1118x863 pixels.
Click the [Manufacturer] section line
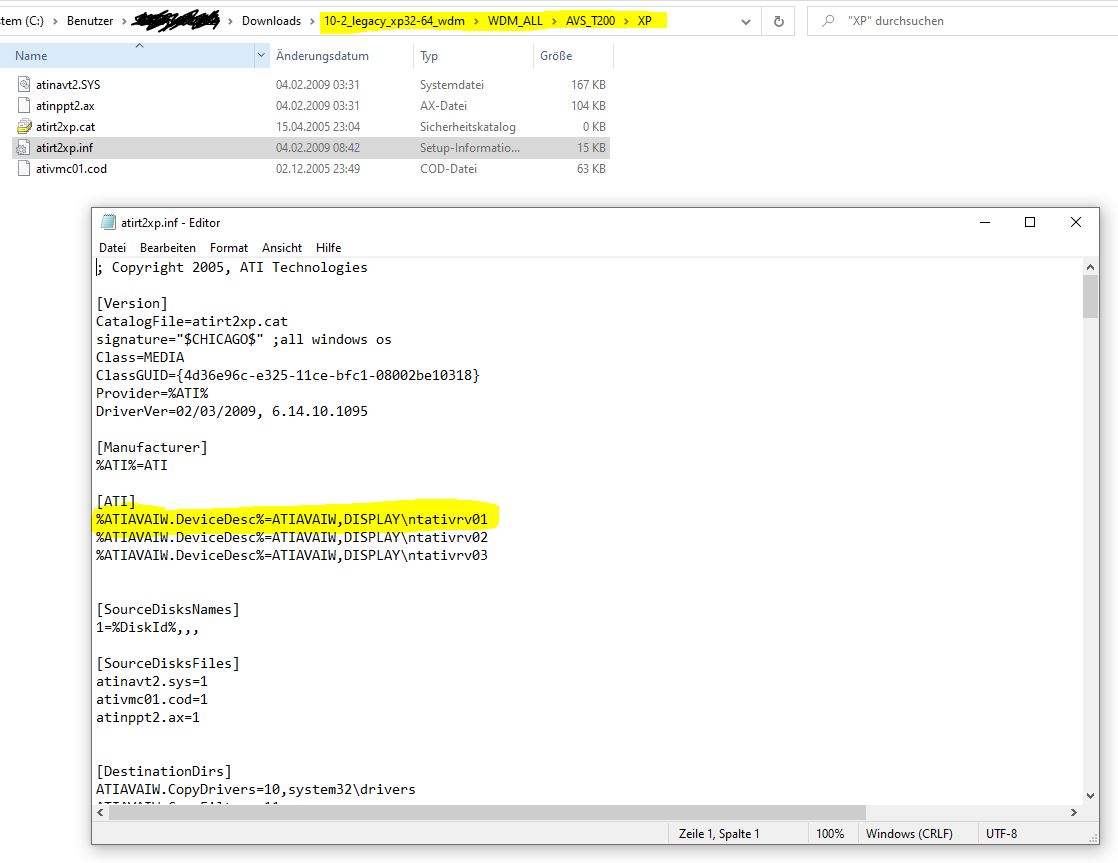click(152, 447)
